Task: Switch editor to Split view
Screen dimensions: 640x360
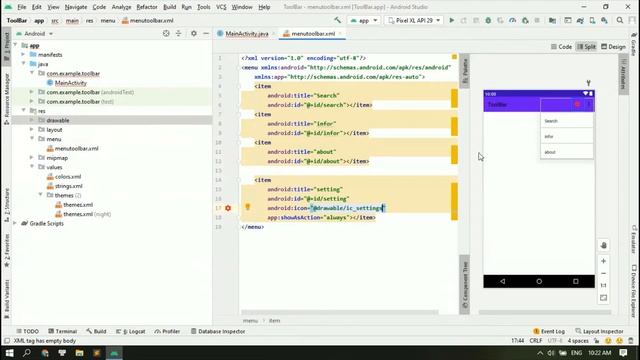Action: click(586, 47)
